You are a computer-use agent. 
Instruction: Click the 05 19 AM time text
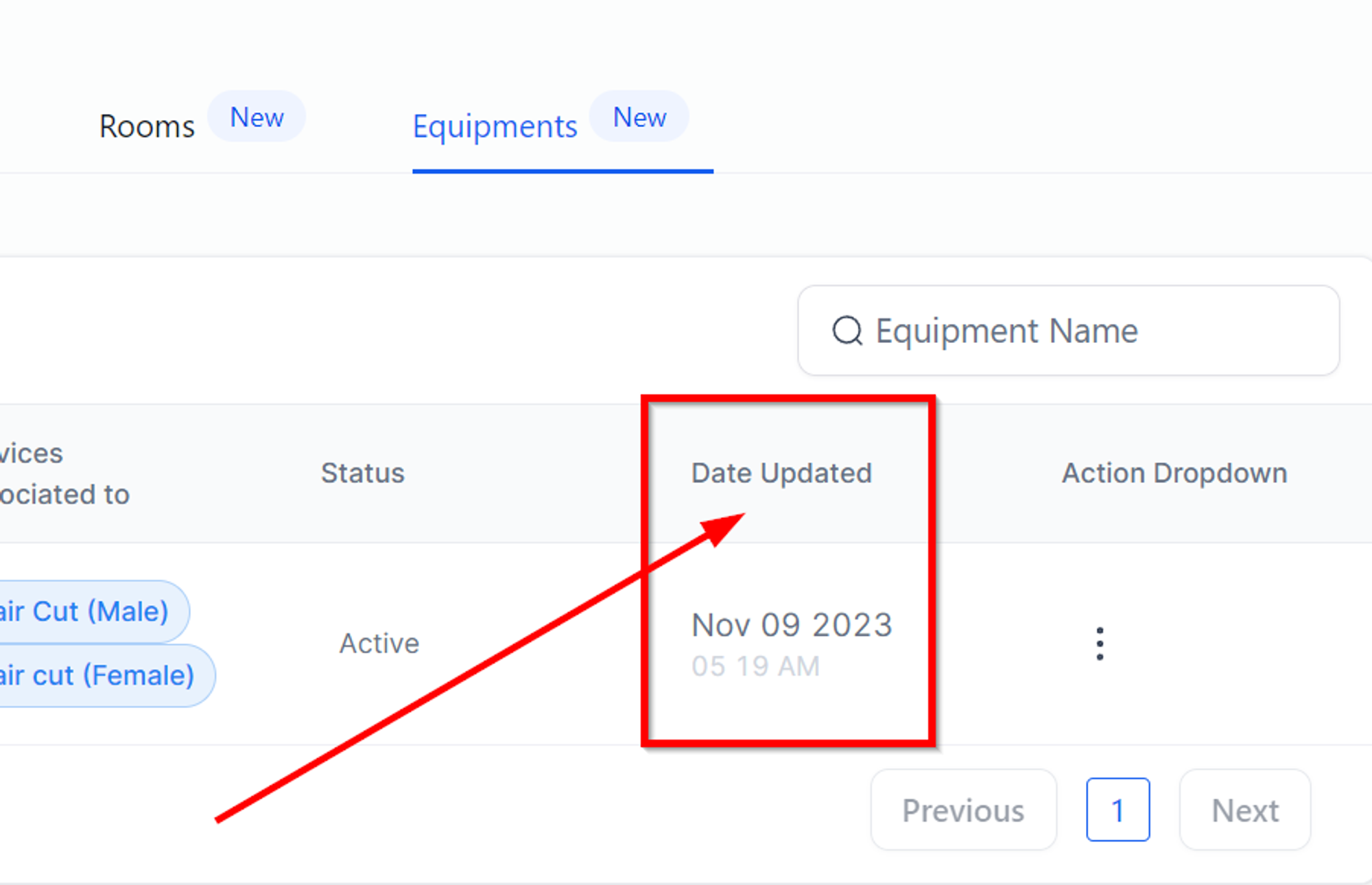click(x=755, y=666)
